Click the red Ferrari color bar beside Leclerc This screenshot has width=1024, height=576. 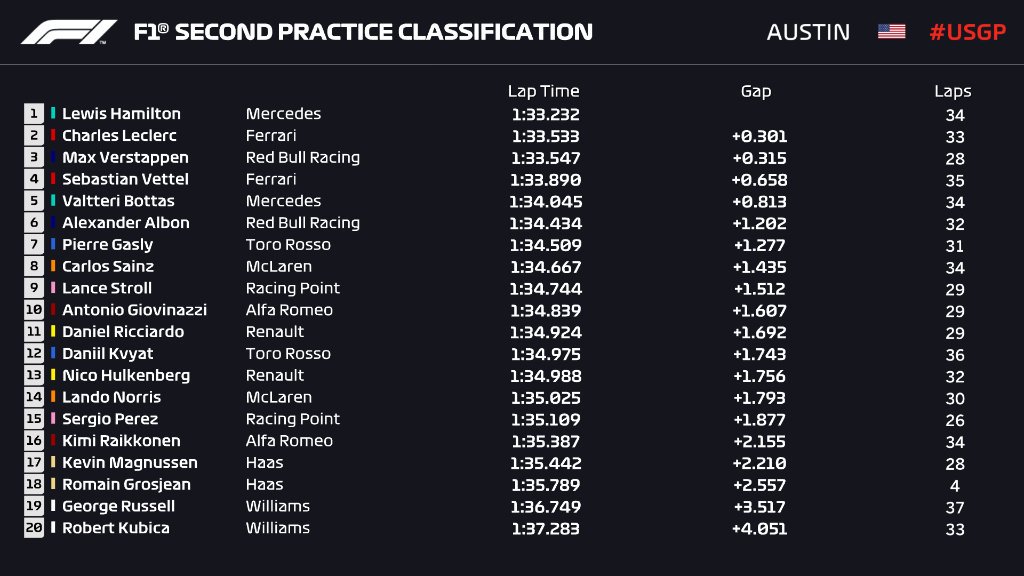click(x=53, y=136)
